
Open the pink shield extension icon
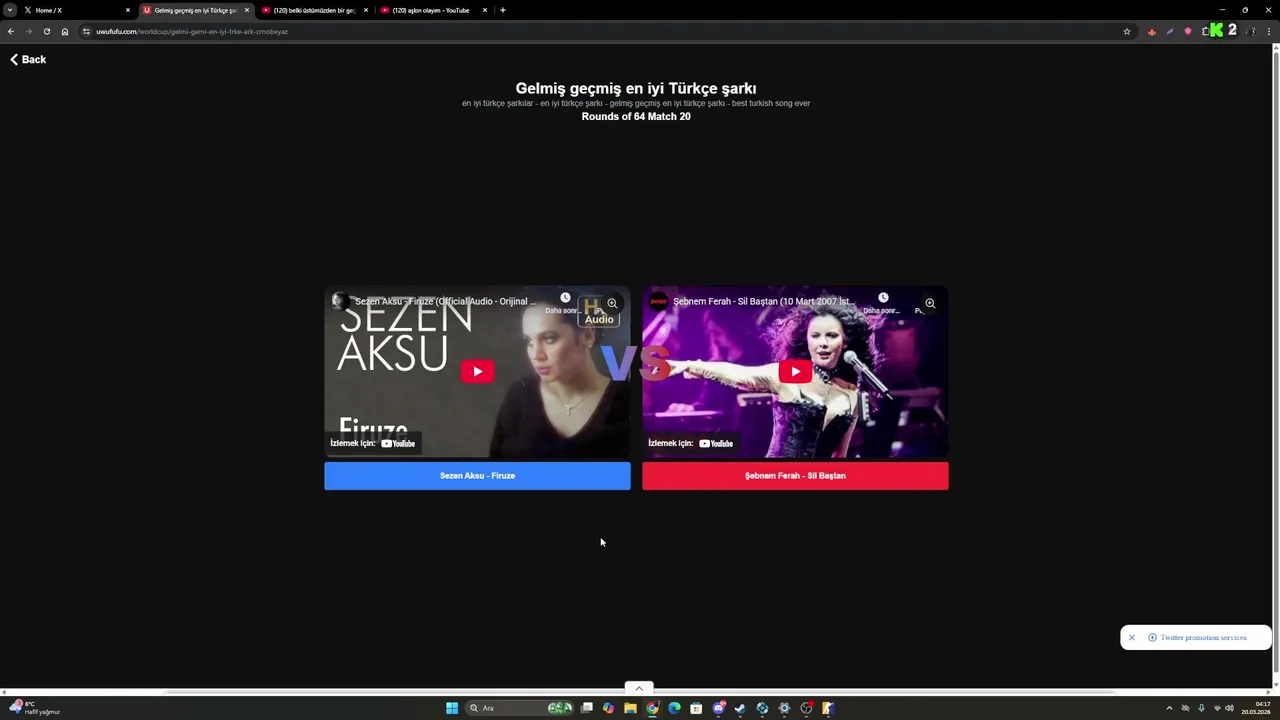1188,31
